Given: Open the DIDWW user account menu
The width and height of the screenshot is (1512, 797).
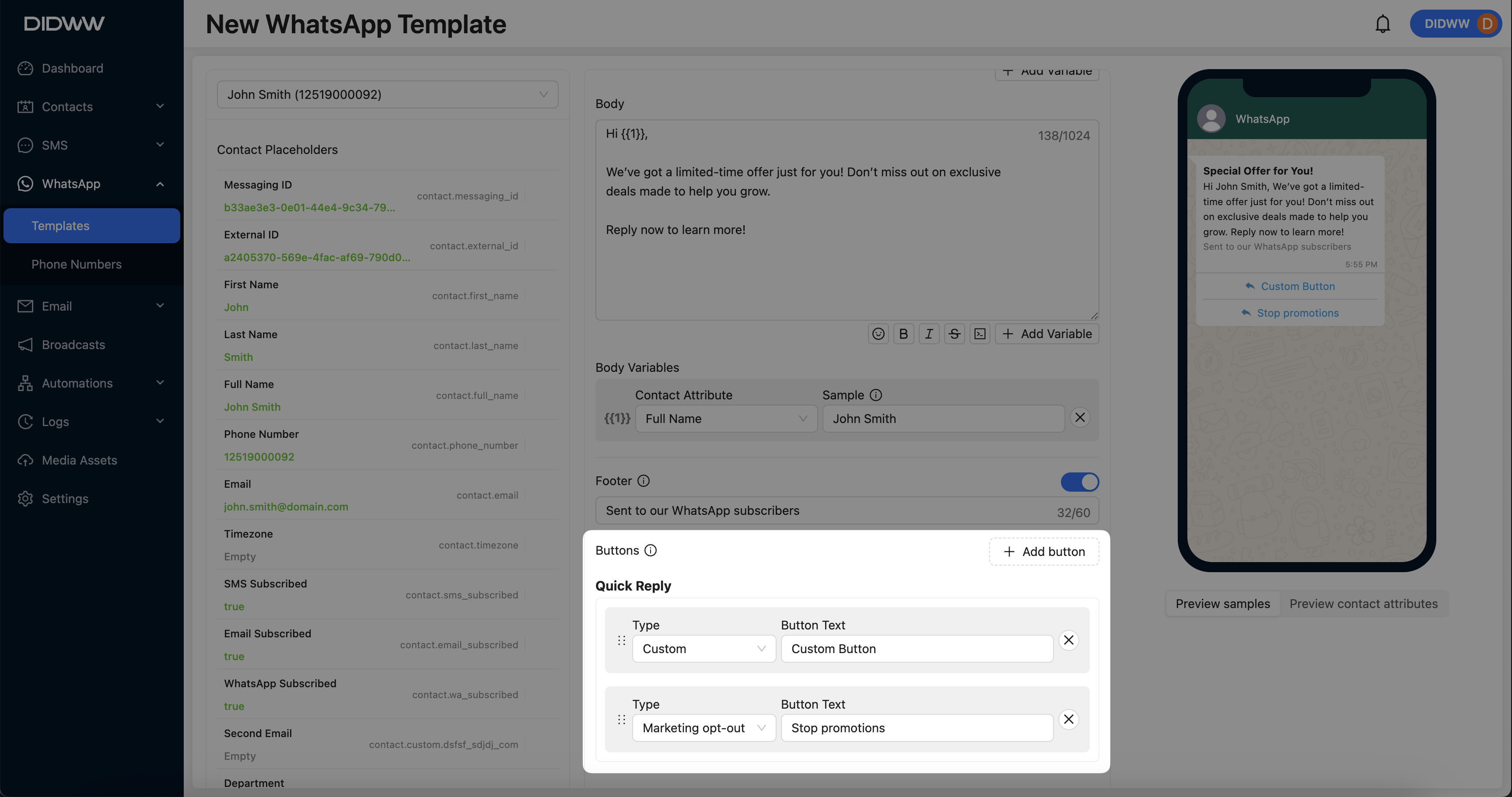Looking at the screenshot, I should click(1456, 24).
